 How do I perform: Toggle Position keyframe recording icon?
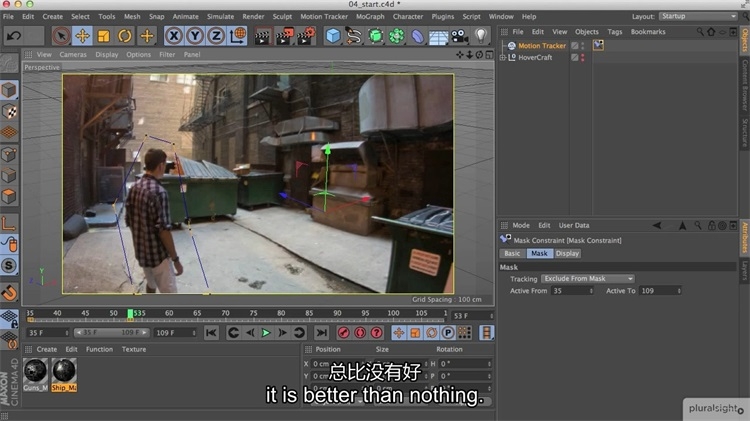click(398, 332)
